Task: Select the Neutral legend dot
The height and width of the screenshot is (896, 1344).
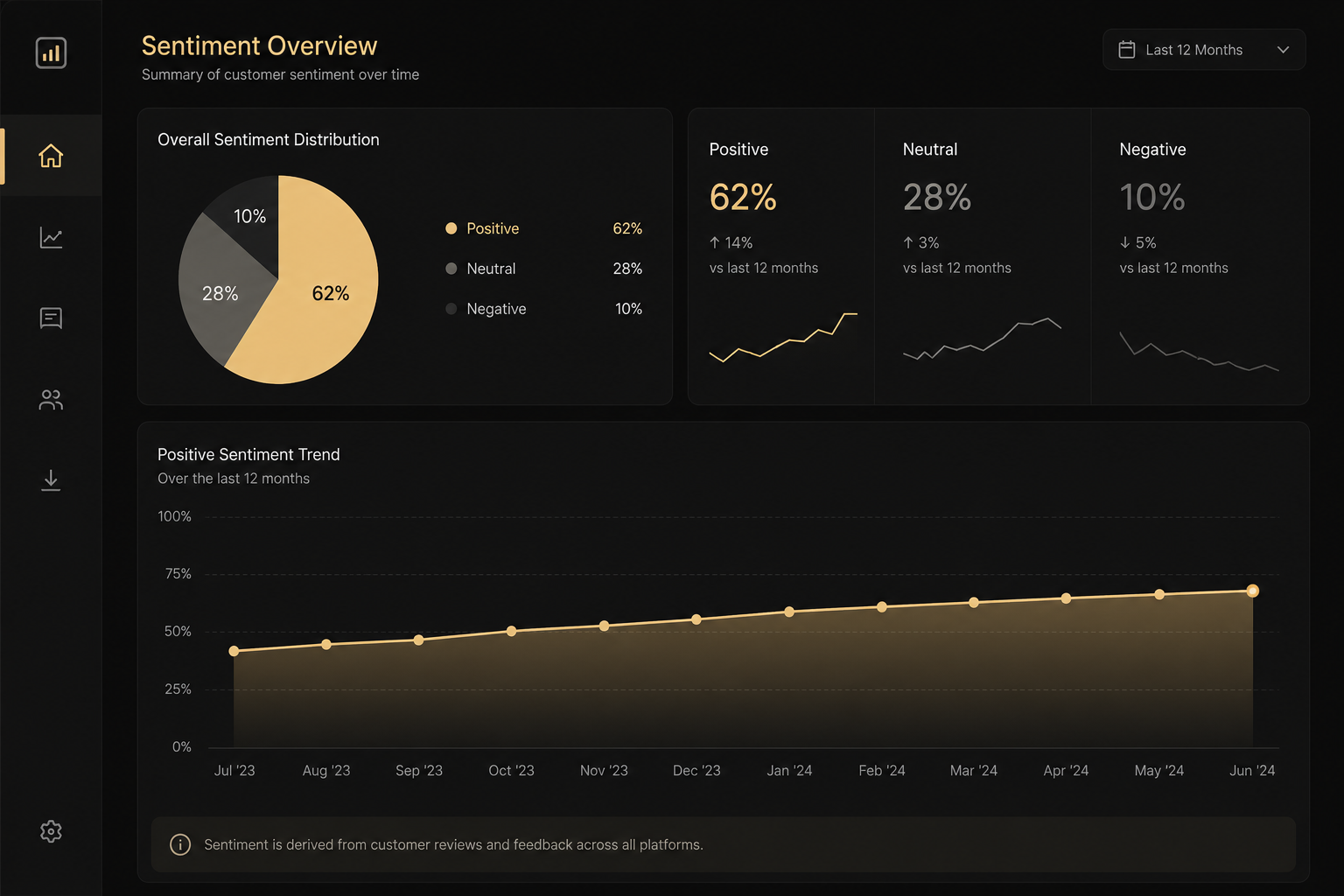Action: 451,269
